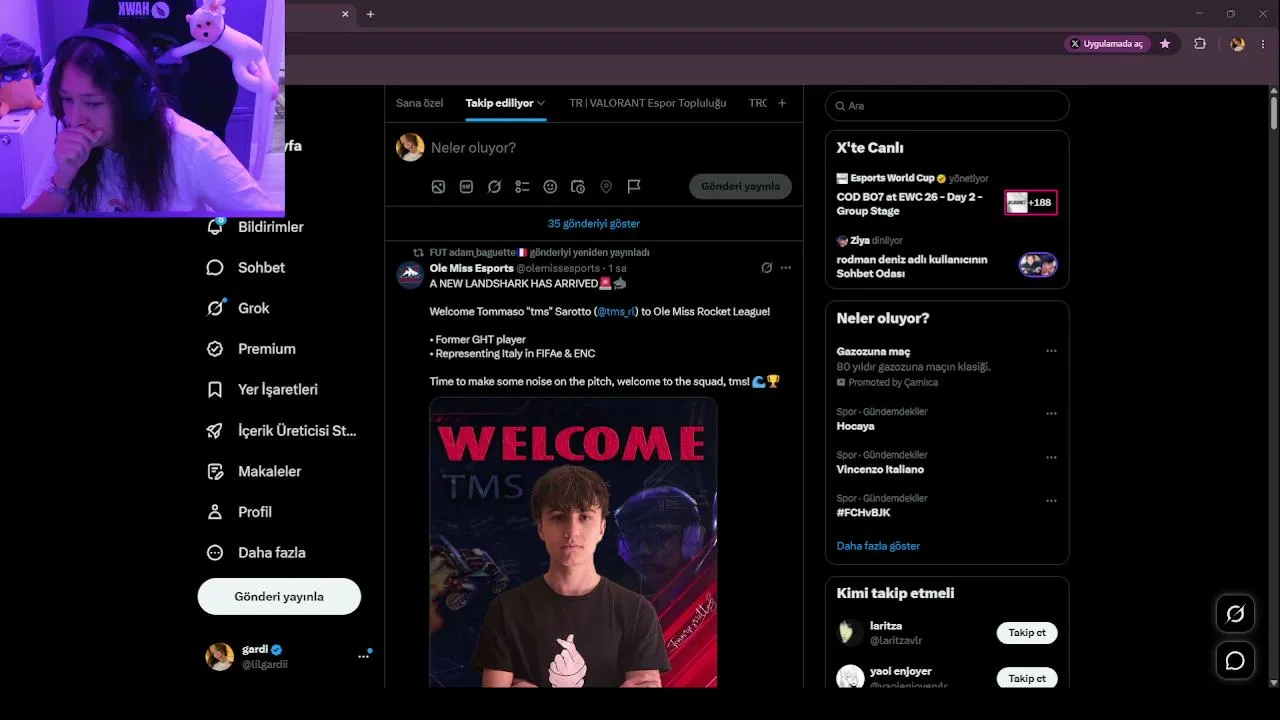Open the Gazozuna maç promoted trend
The image size is (1280, 720).
pyautogui.click(x=873, y=352)
